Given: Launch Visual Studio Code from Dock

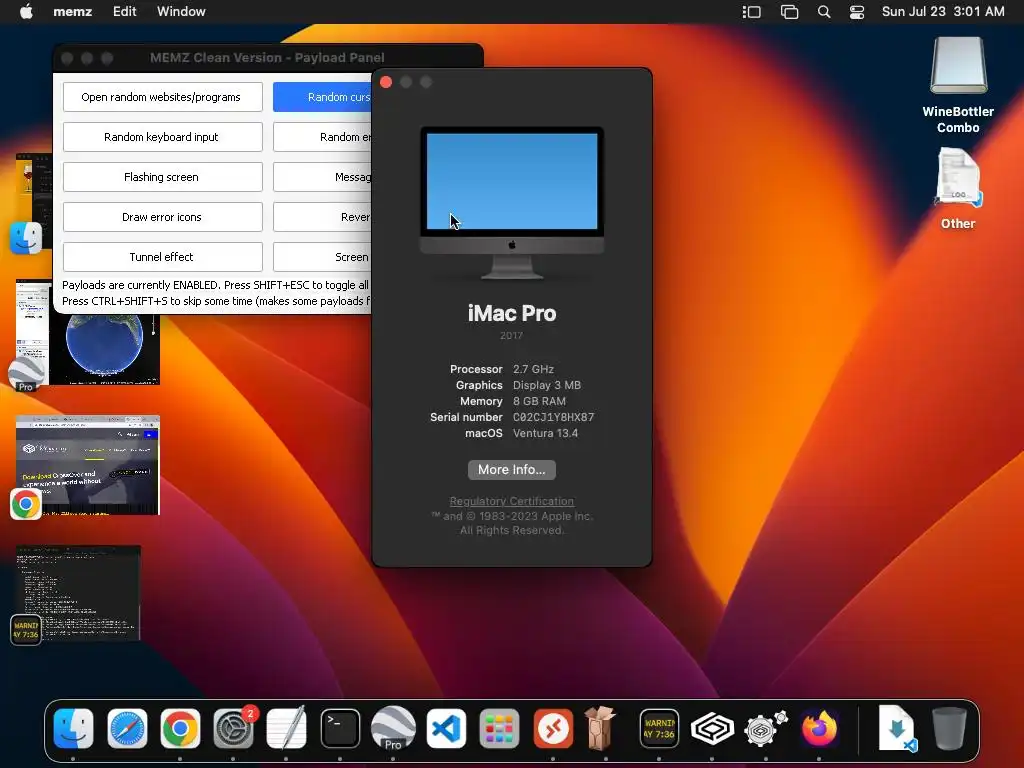Looking at the screenshot, I should click(x=447, y=728).
